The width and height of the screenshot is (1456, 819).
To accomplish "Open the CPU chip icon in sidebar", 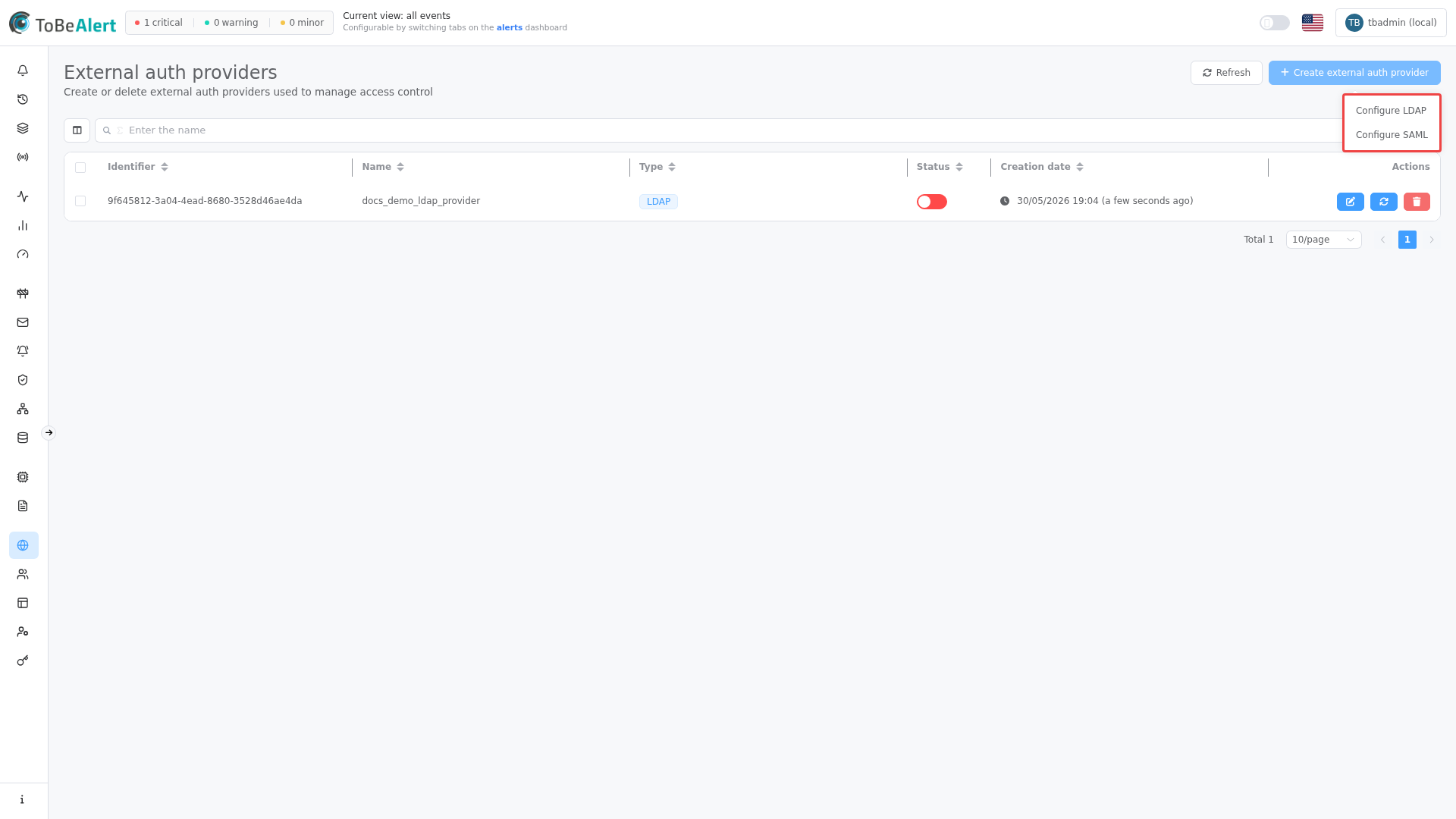I will point(23,477).
